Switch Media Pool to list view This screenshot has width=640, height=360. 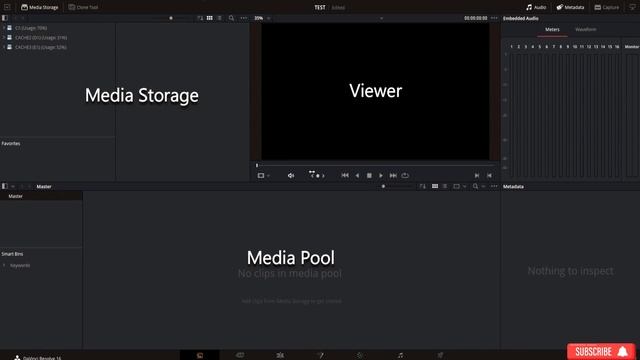coord(445,187)
